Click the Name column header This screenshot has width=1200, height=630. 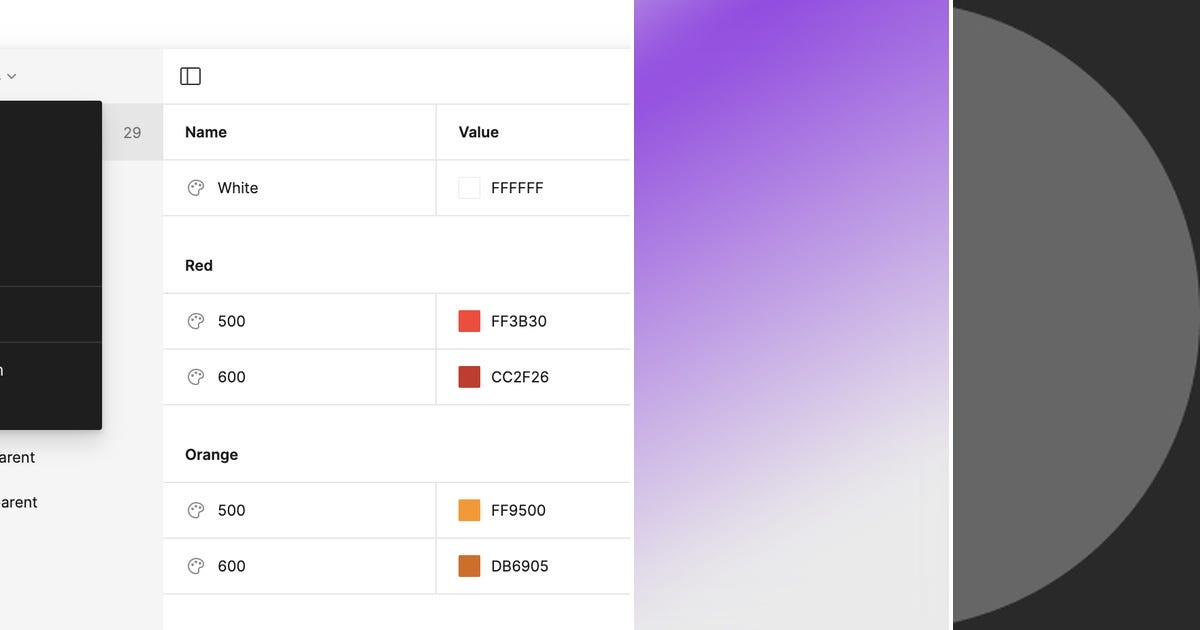click(205, 131)
